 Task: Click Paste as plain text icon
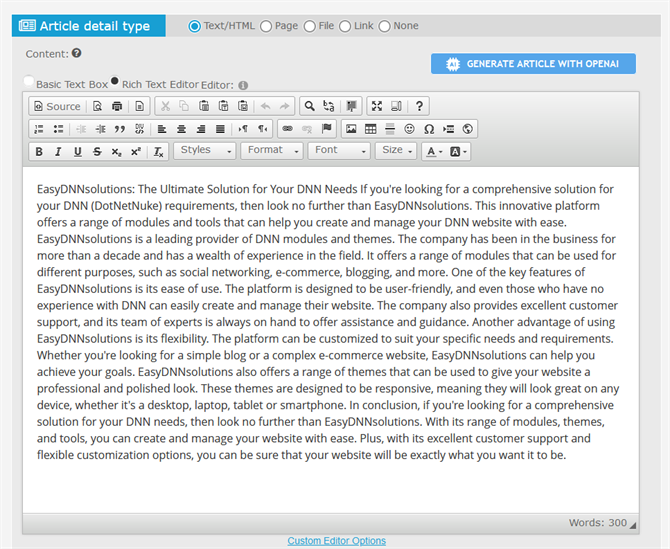pos(223,106)
